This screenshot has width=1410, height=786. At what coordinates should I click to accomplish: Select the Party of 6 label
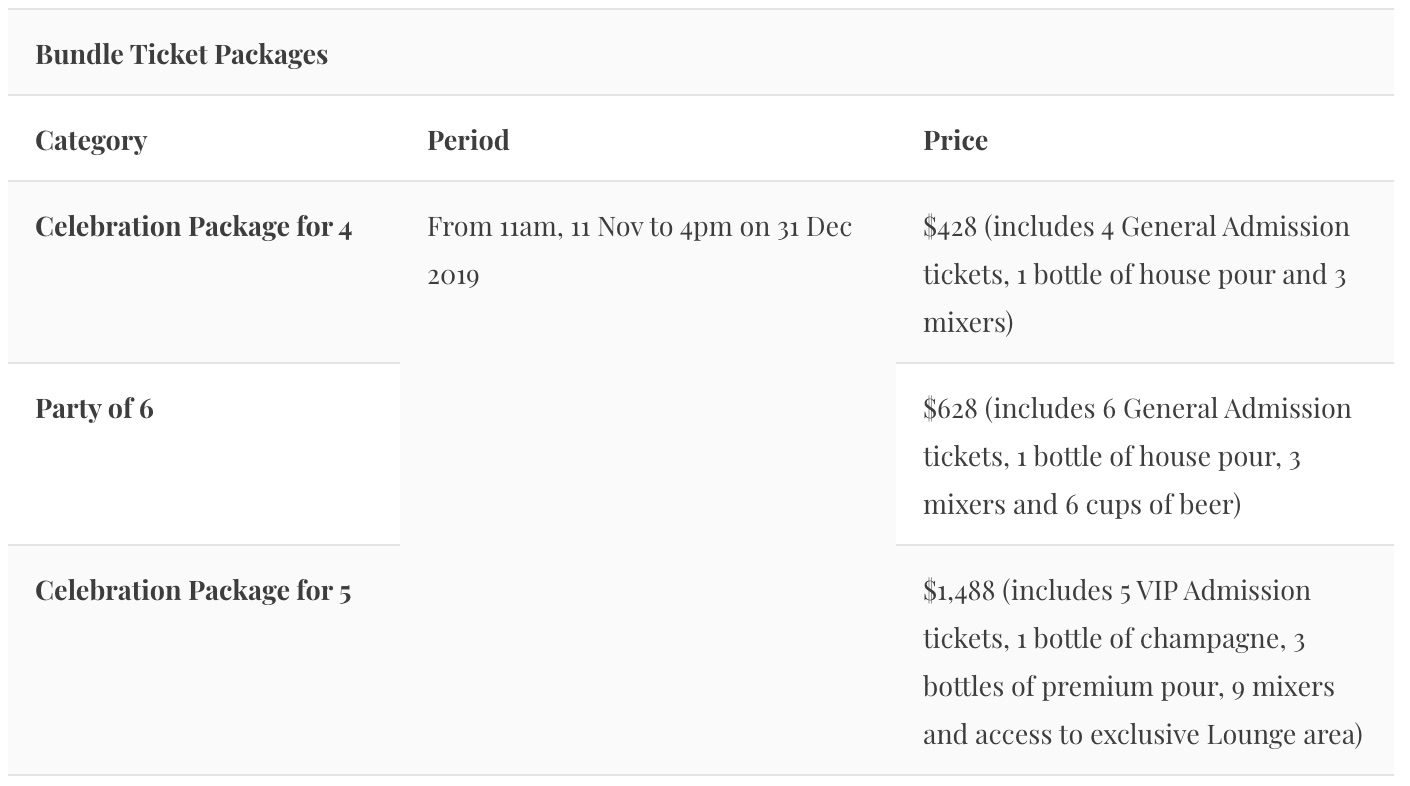coord(94,409)
